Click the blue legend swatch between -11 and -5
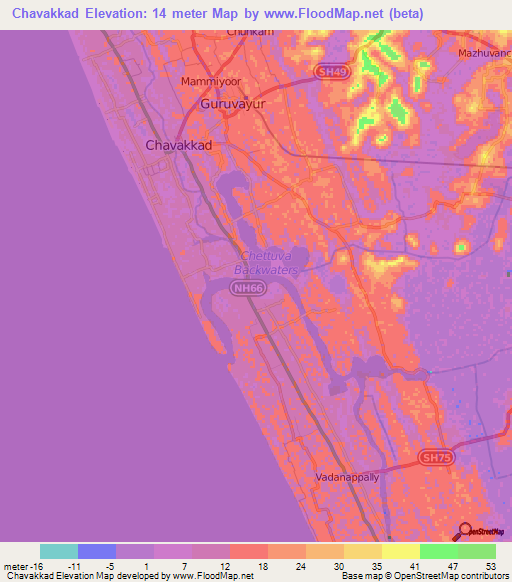512x582 pixels. pyautogui.click(x=97, y=552)
